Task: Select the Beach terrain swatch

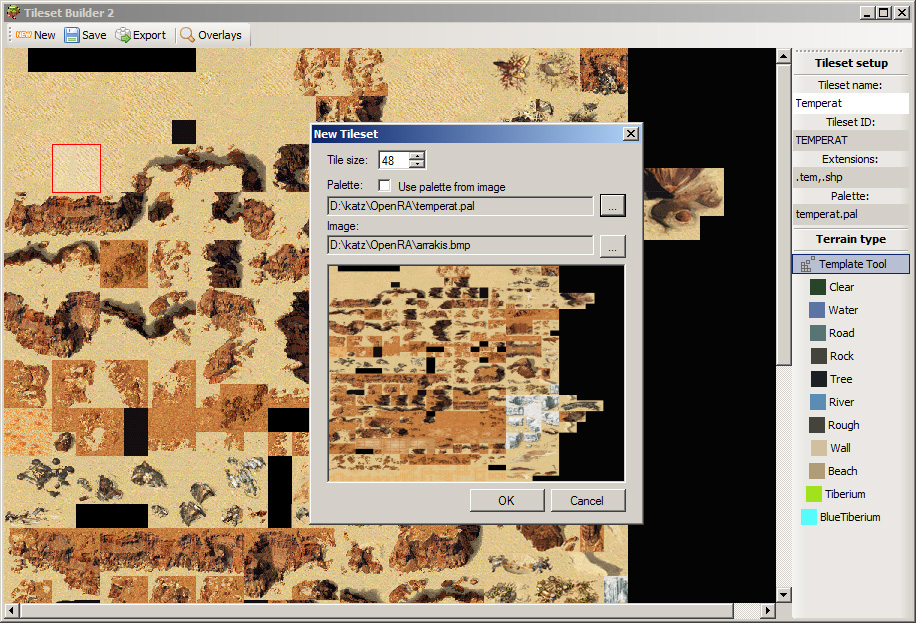Action: (x=817, y=471)
